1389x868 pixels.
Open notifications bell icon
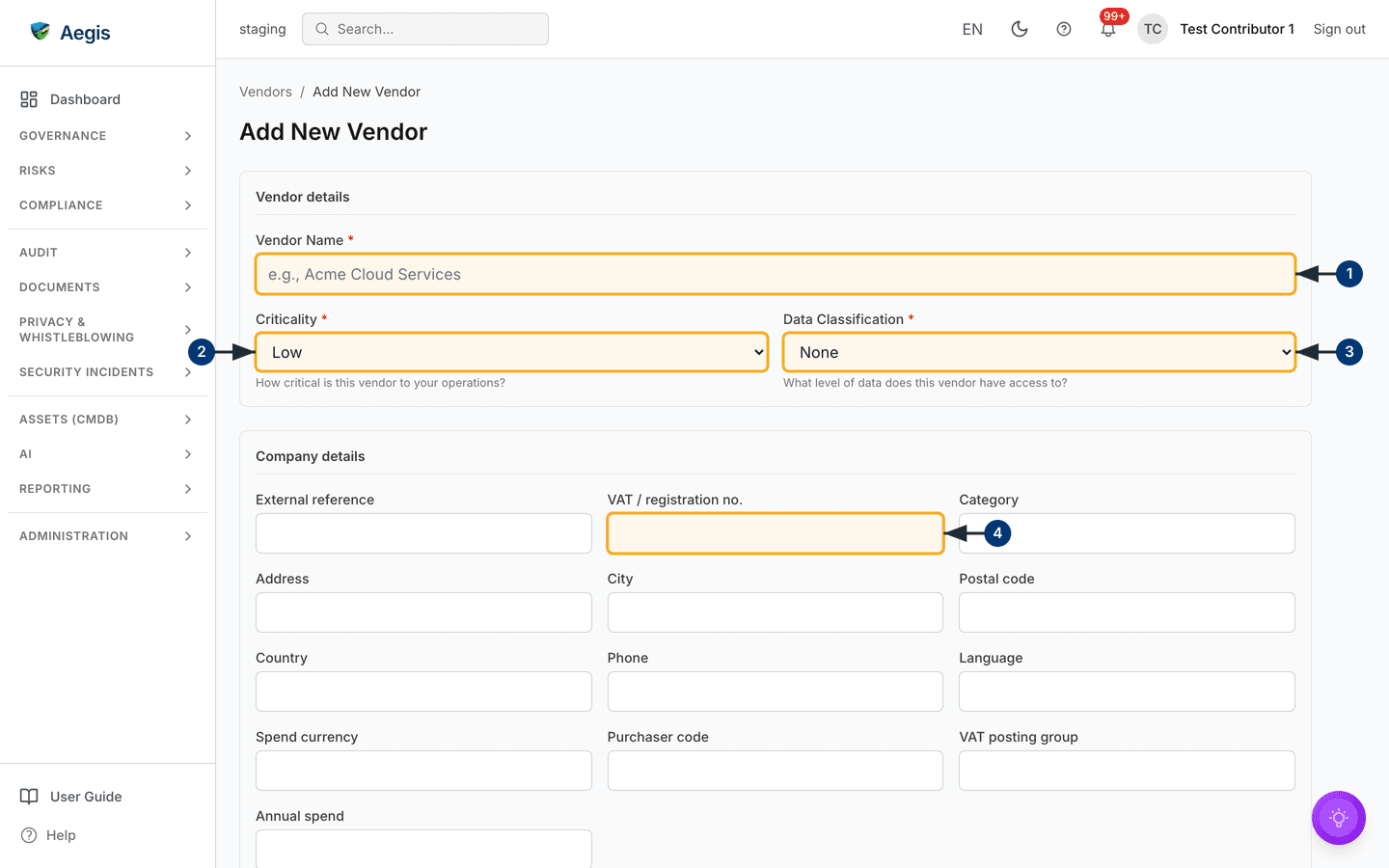[x=1108, y=30]
